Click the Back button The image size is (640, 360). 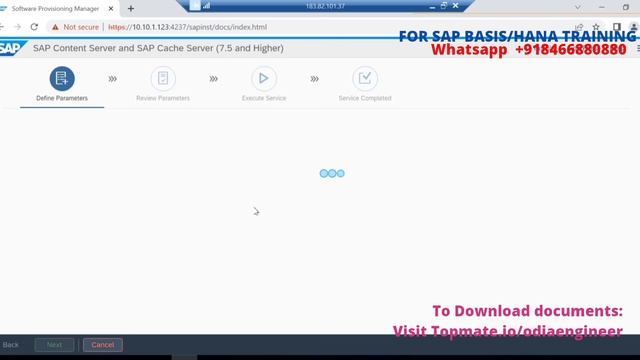[11, 345]
